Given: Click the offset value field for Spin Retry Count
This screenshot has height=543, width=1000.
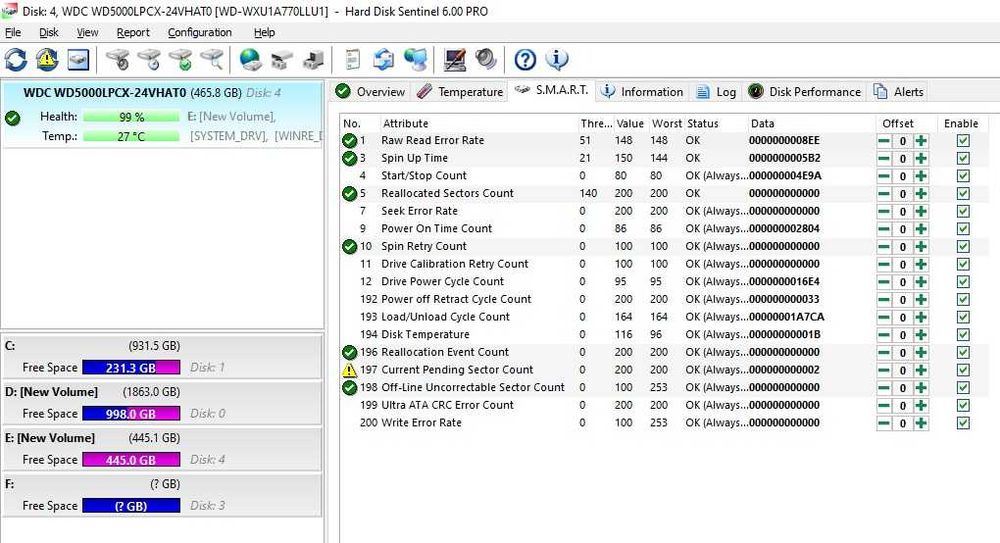Looking at the screenshot, I should [902, 247].
